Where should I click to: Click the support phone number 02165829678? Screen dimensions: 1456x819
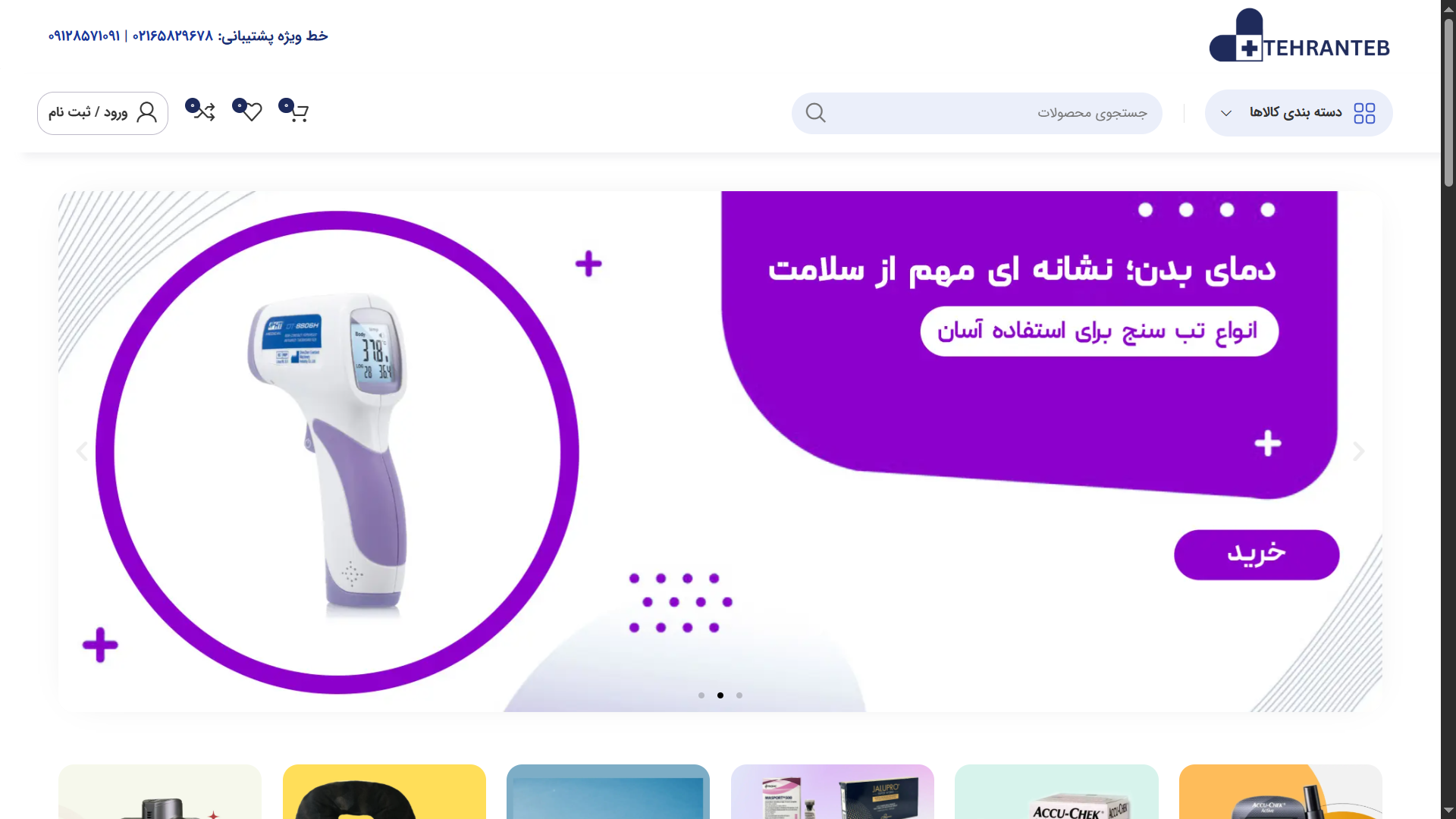click(173, 36)
